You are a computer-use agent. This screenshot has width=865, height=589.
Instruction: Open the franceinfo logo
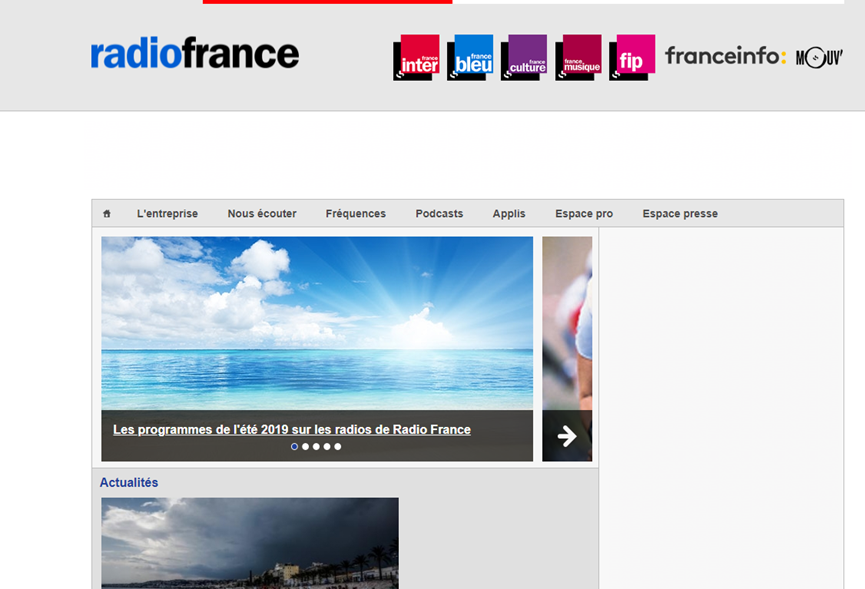tap(725, 56)
